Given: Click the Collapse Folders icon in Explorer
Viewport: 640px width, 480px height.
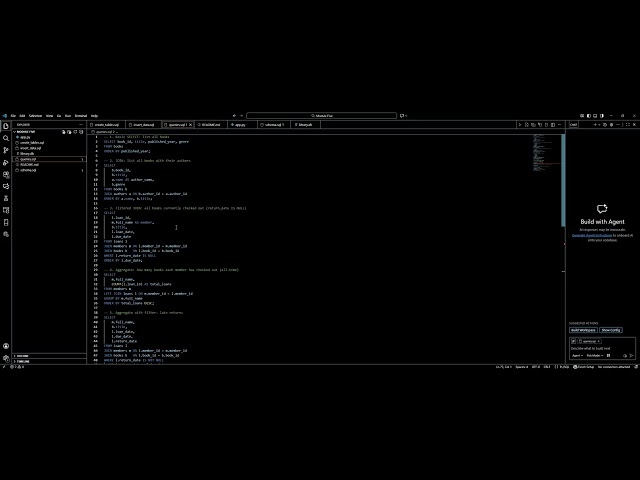Looking at the screenshot, I should click(x=81, y=132).
